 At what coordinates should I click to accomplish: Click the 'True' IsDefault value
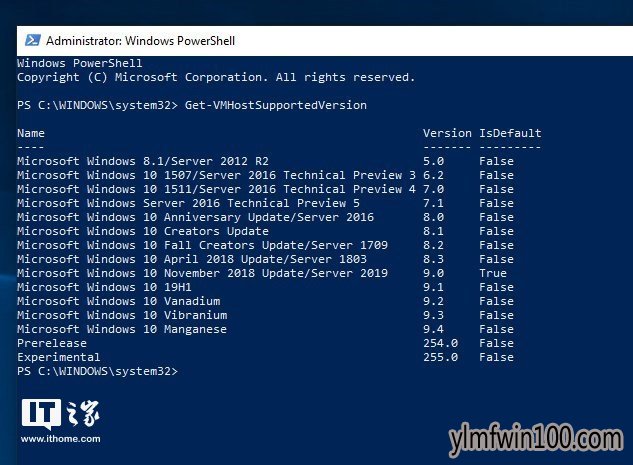tap(493, 273)
